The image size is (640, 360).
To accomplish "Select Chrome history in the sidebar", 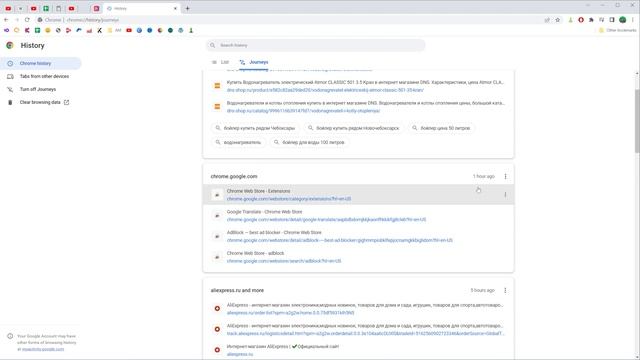I will (x=41, y=63).
